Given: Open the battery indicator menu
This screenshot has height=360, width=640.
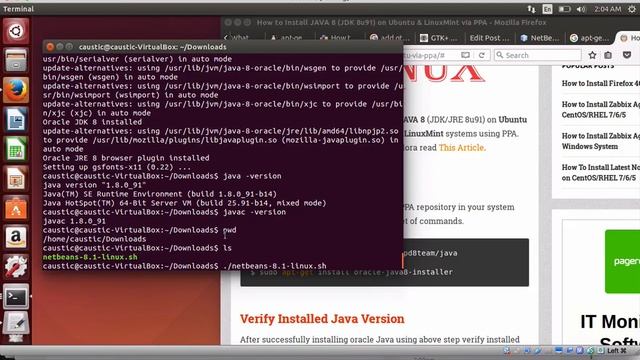Looking at the screenshot, I should tap(564, 9).
